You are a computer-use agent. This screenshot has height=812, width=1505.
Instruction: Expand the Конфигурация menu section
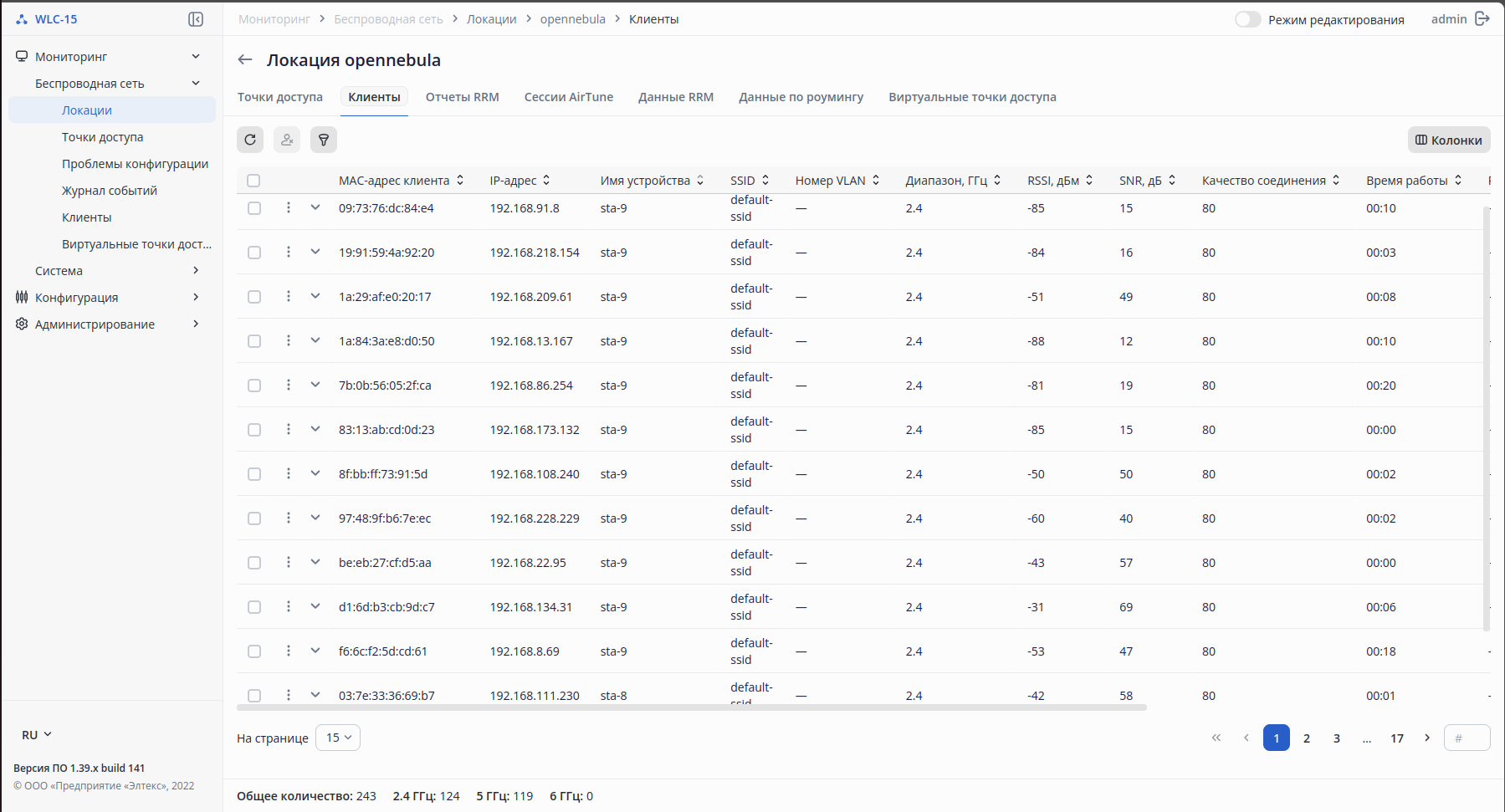(x=196, y=297)
